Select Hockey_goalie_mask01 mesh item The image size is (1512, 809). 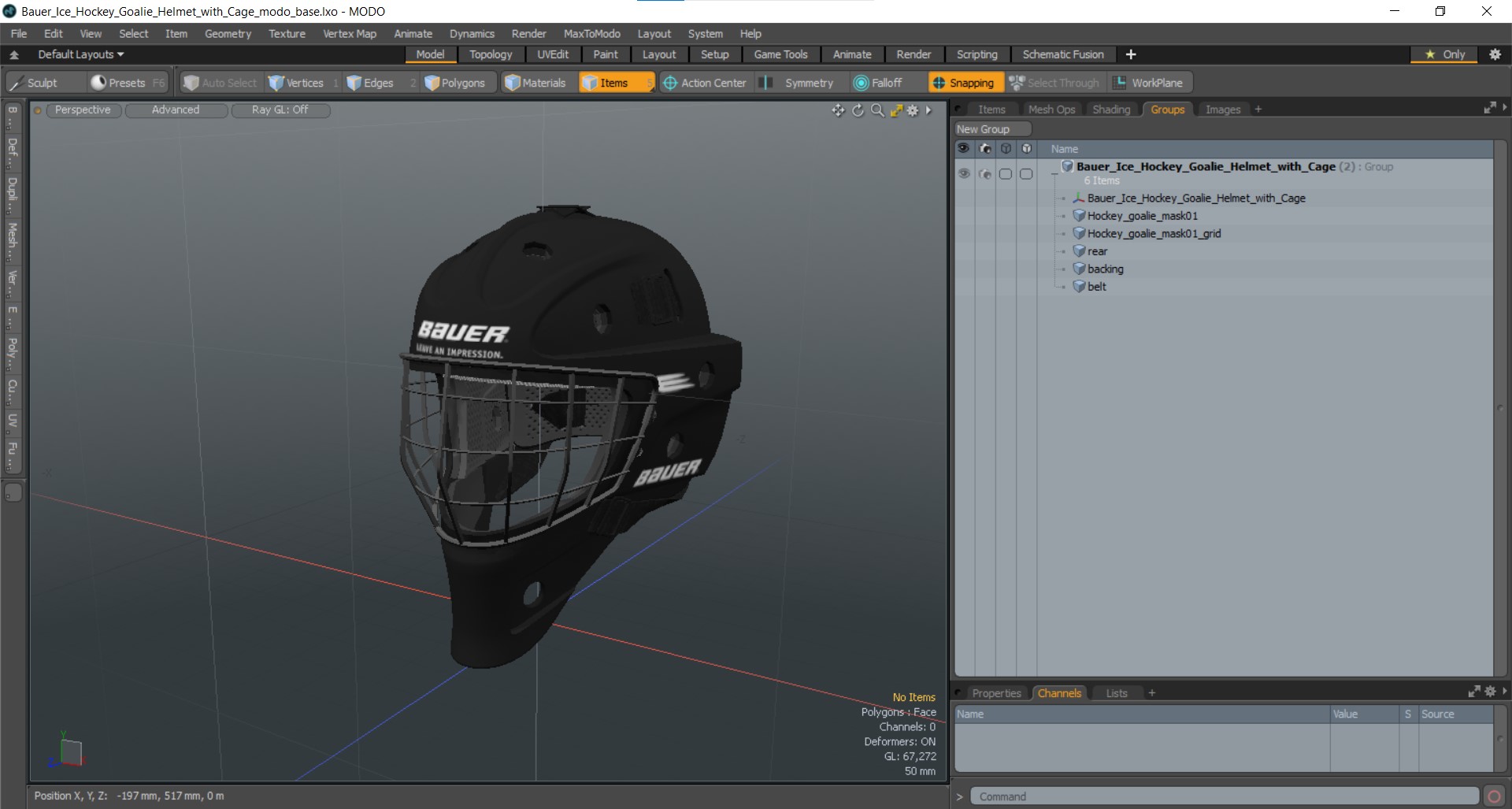pos(1143,216)
